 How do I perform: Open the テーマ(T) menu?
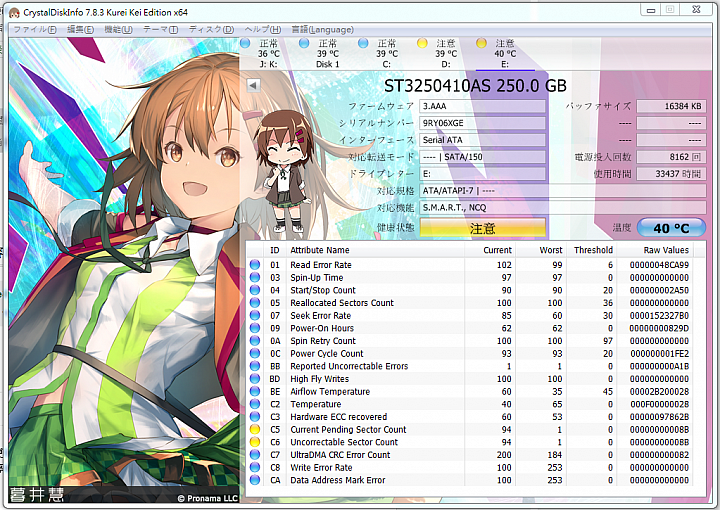click(x=160, y=29)
